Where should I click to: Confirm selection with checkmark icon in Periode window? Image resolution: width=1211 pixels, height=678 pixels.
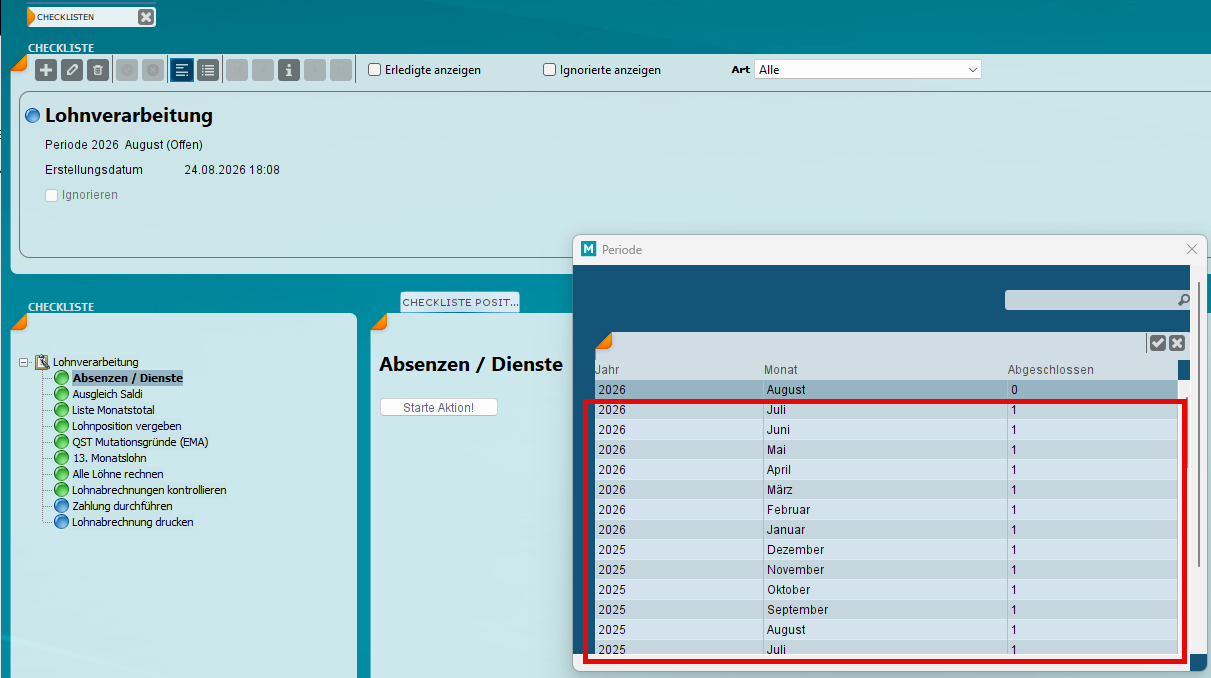(1158, 343)
